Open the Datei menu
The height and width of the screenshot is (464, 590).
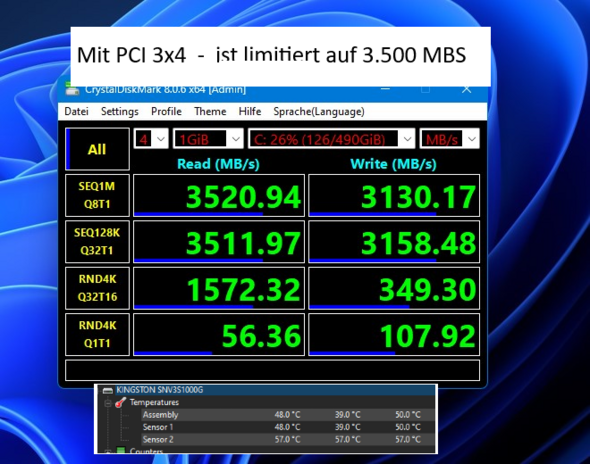coord(76,111)
